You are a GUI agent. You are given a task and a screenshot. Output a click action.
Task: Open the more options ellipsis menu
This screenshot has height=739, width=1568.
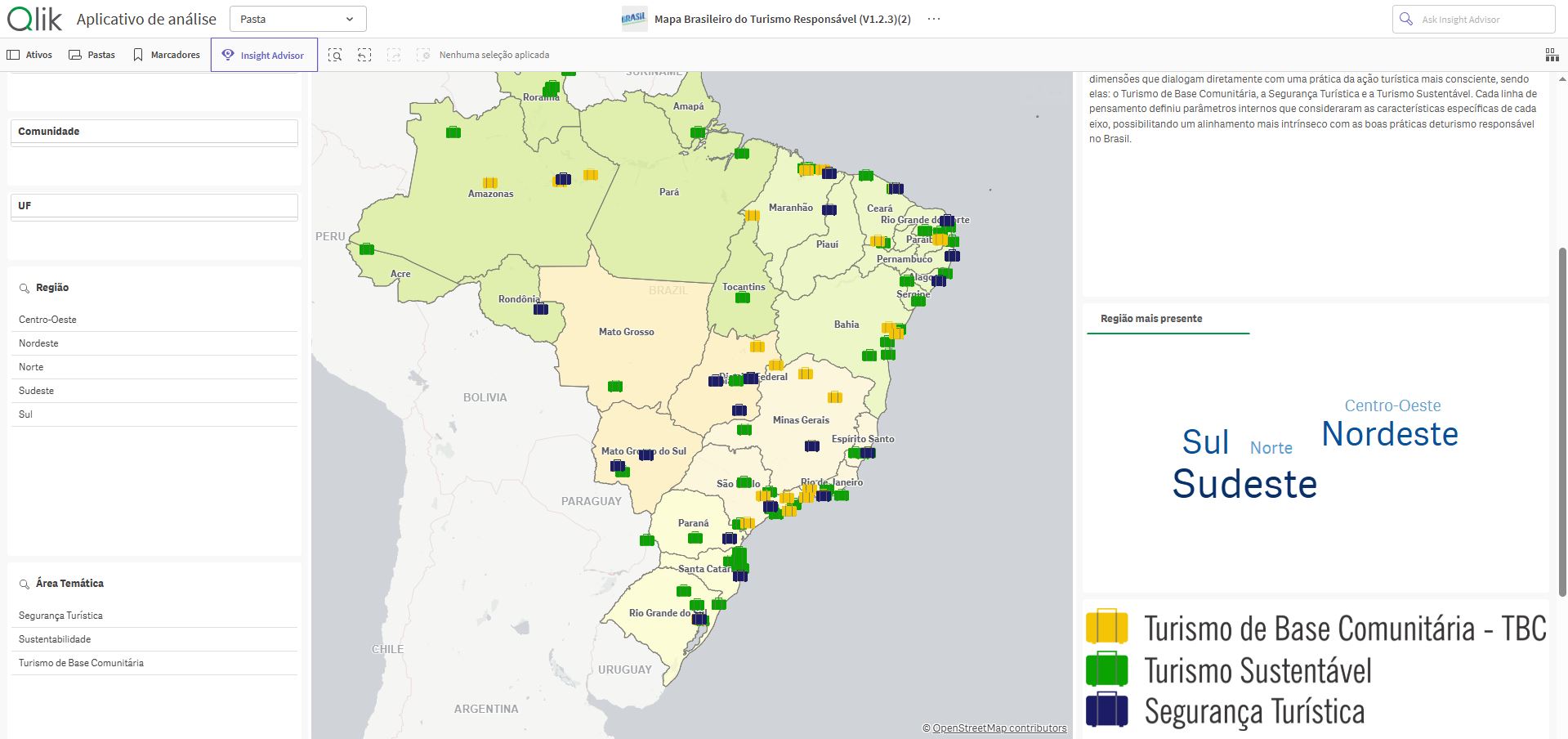click(934, 19)
